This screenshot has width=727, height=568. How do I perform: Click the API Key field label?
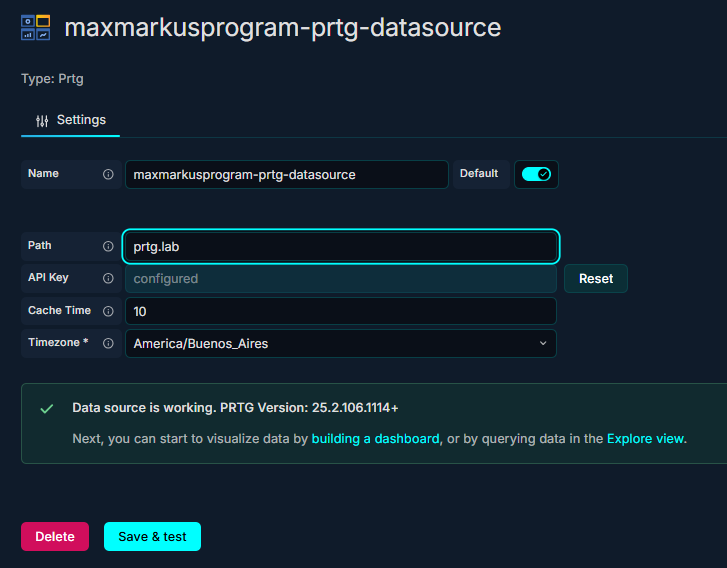pyautogui.click(x=48, y=278)
